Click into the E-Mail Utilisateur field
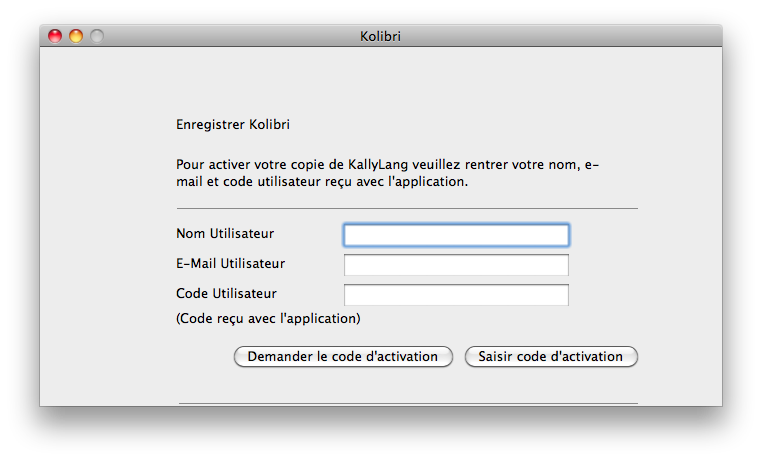Viewport: 762px width, 461px height. [x=456, y=265]
